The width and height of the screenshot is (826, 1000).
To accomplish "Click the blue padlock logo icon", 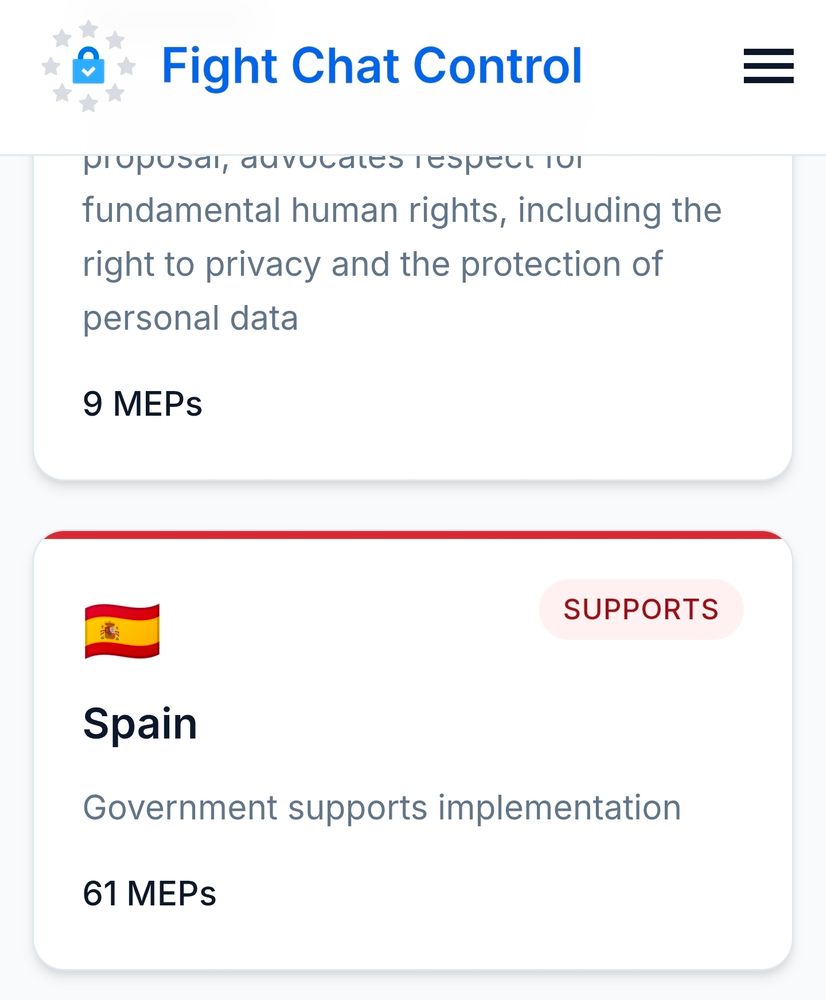I will (88, 66).
